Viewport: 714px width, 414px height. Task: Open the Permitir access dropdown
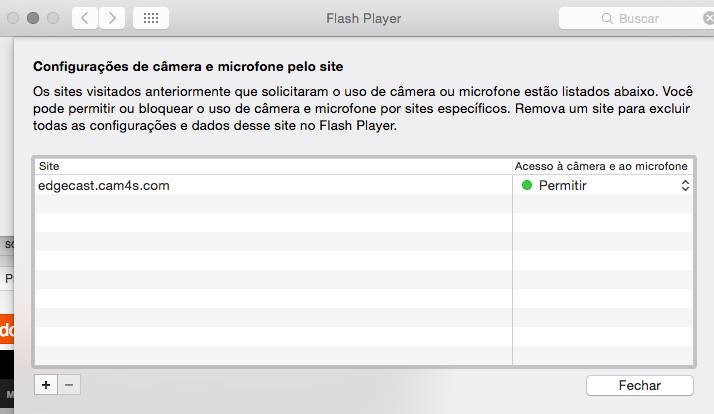[685, 186]
